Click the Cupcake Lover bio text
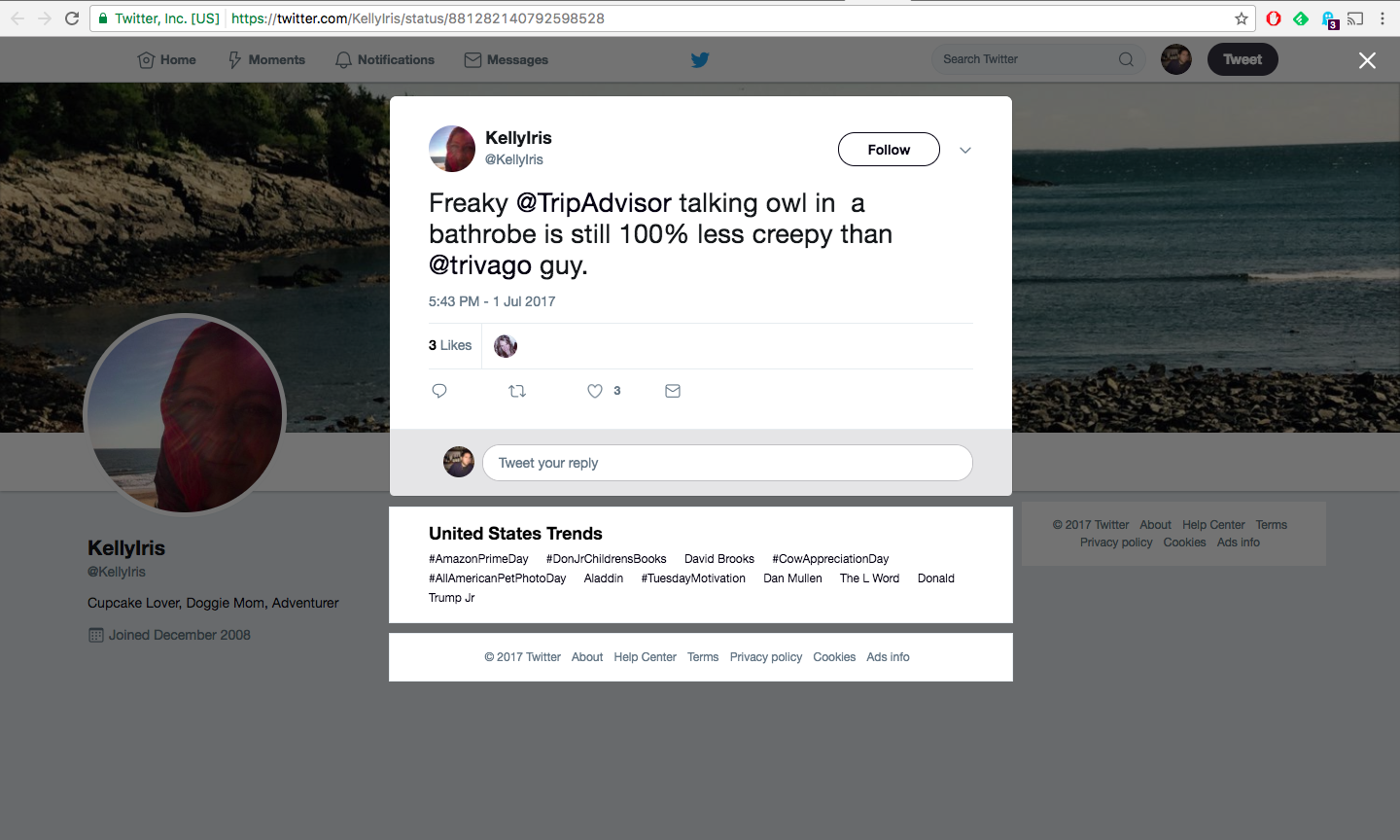This screenshot has width=1400, height=840. click(x=213, y=603)
